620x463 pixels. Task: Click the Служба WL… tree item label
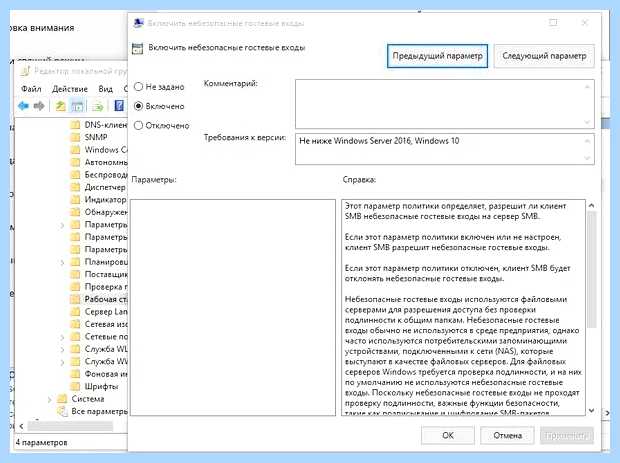click(106, 349)
